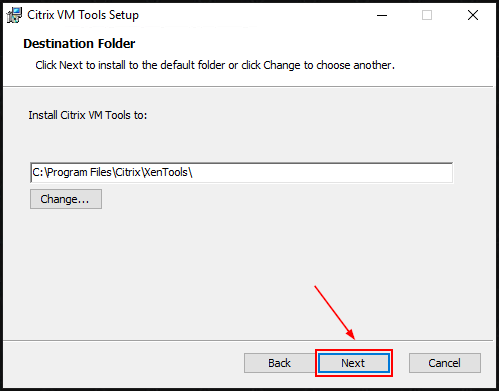
Task: Go Back to the previous setup page
Action: coord(279,363)
